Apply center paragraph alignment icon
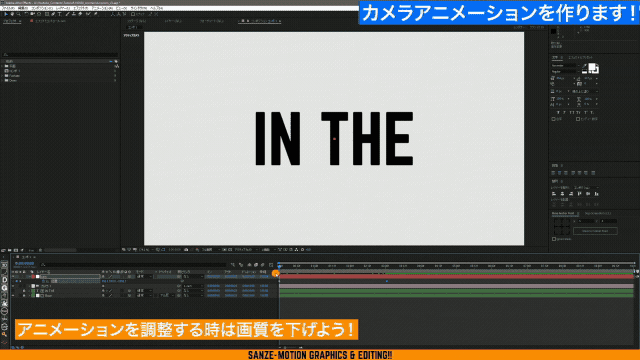The width and height of the screenshot is (640, 360). point(560,173)
